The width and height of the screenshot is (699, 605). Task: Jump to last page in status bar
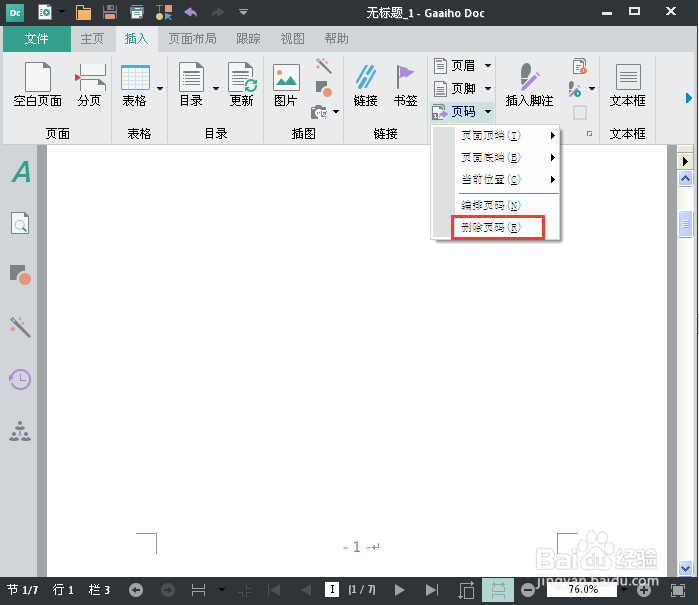tap(432, 590)
